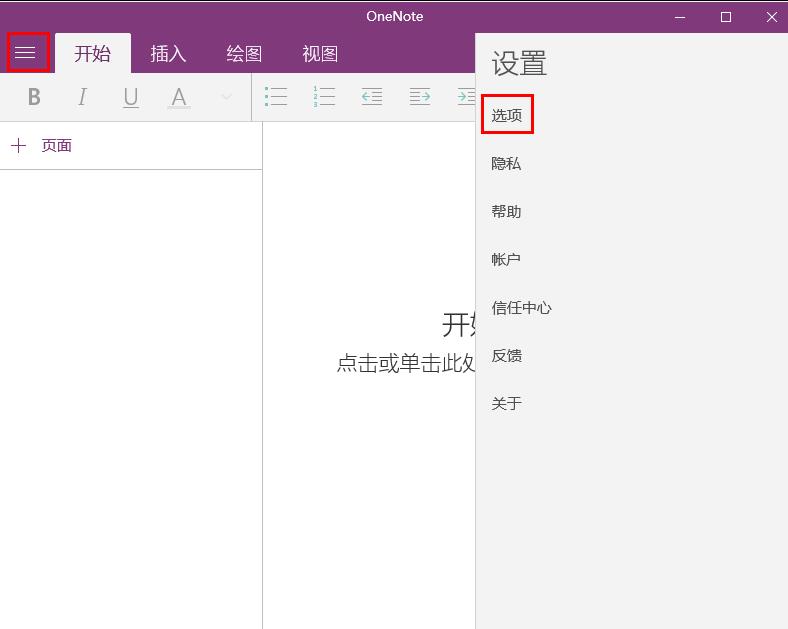The height and width of the screenshot is (629, 788).
Task: Open 选项 in settings
Action: point(507,115)
